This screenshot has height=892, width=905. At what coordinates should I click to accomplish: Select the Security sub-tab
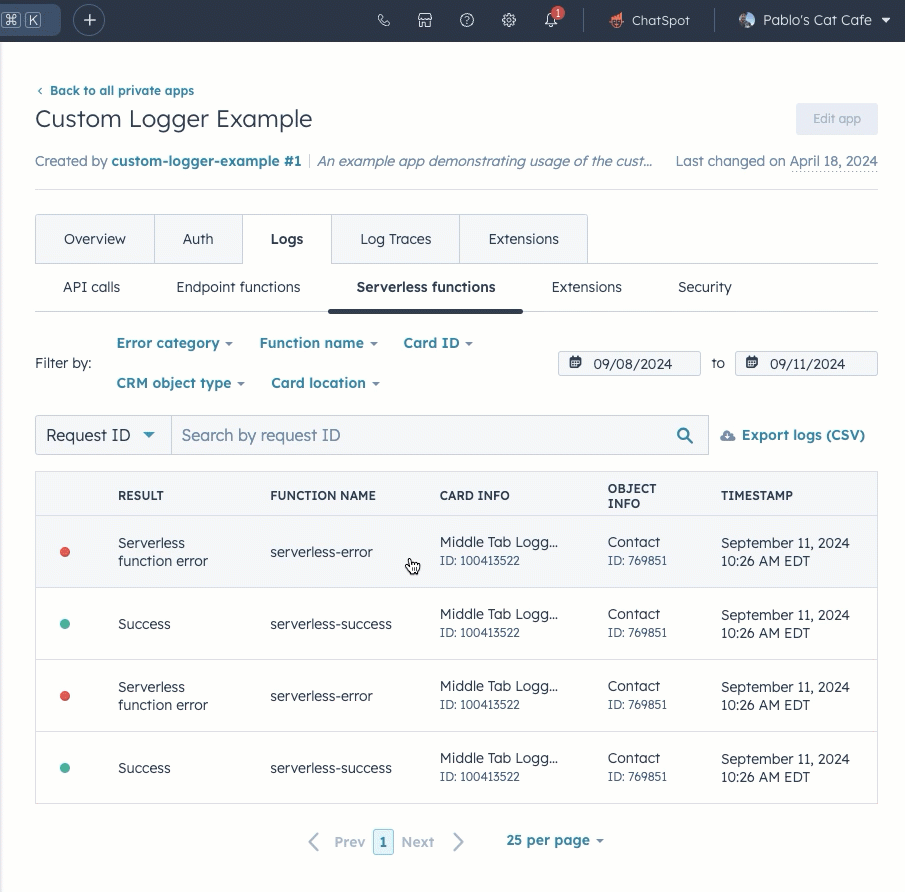pyautogui.click(x=704, y=287)
